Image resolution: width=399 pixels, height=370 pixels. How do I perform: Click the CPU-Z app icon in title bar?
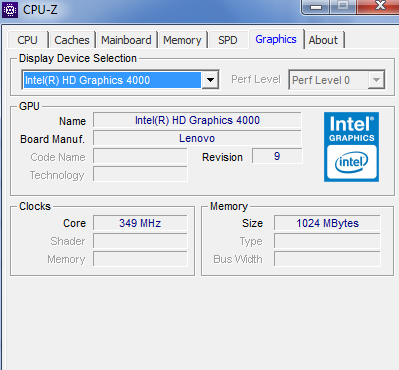pyautogui.click(x=10, y=10)
